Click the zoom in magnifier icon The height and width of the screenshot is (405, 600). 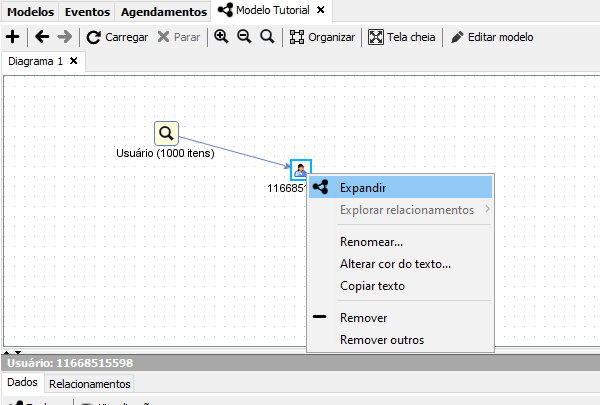click(221, 37)
